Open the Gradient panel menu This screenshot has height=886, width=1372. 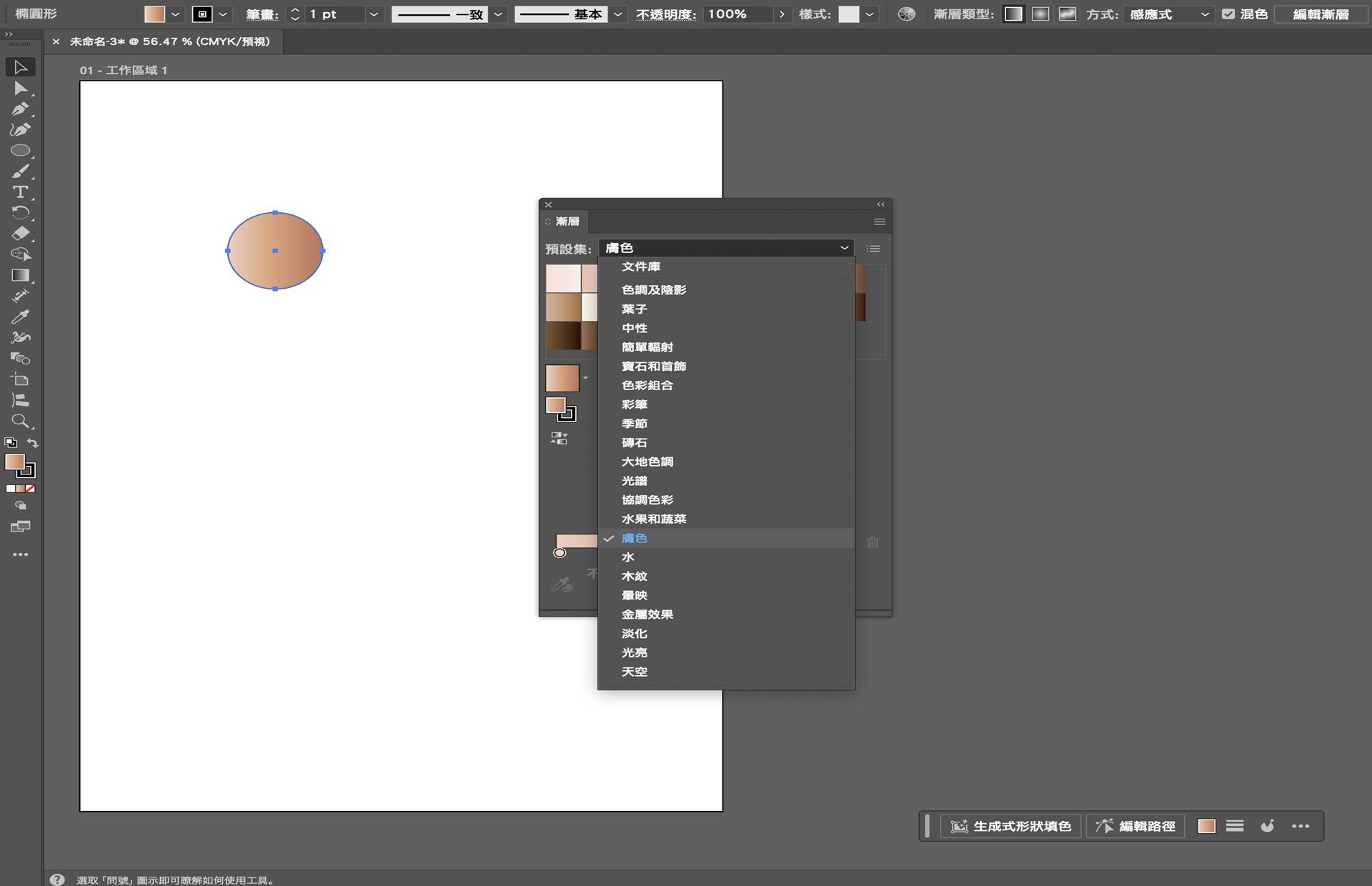[879, 221]
